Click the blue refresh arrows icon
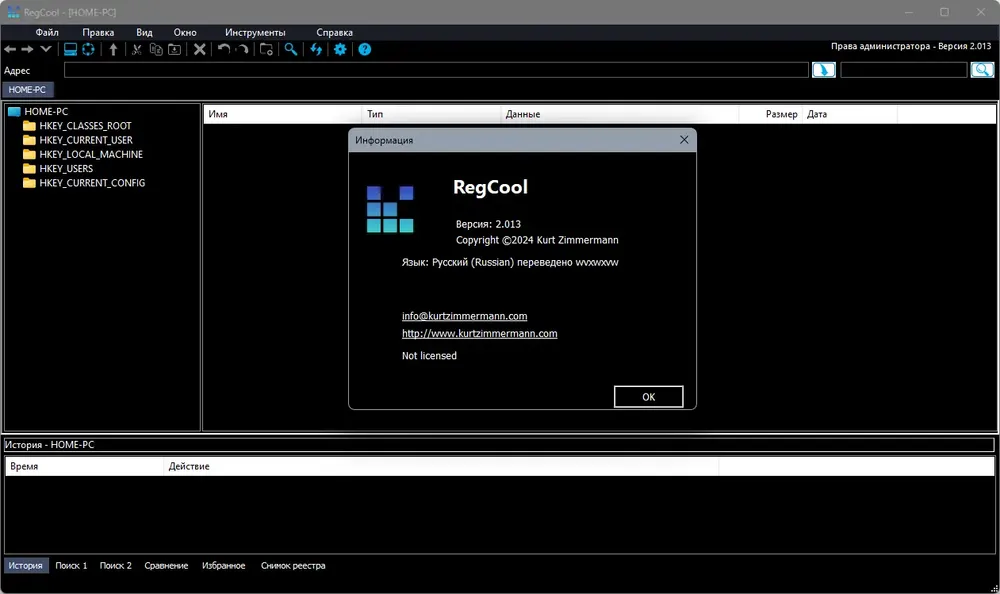This screenshot has width=1000, height=594. tap(316, 49)
